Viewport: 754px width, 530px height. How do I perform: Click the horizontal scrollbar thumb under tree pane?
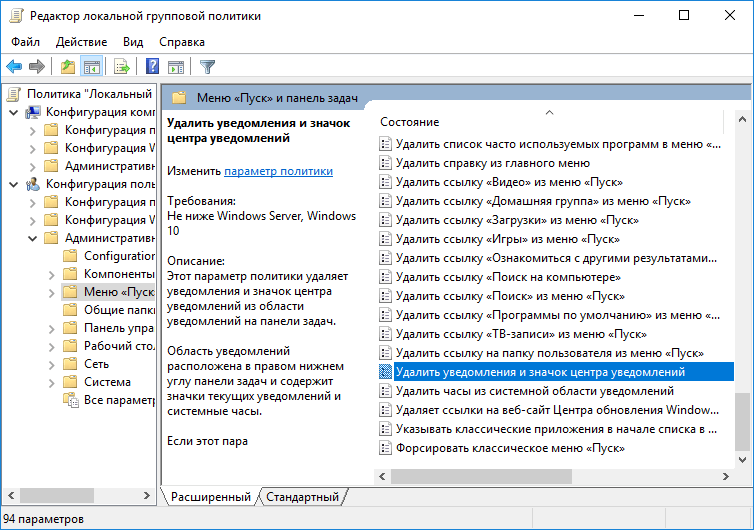[x=57, y=495]
